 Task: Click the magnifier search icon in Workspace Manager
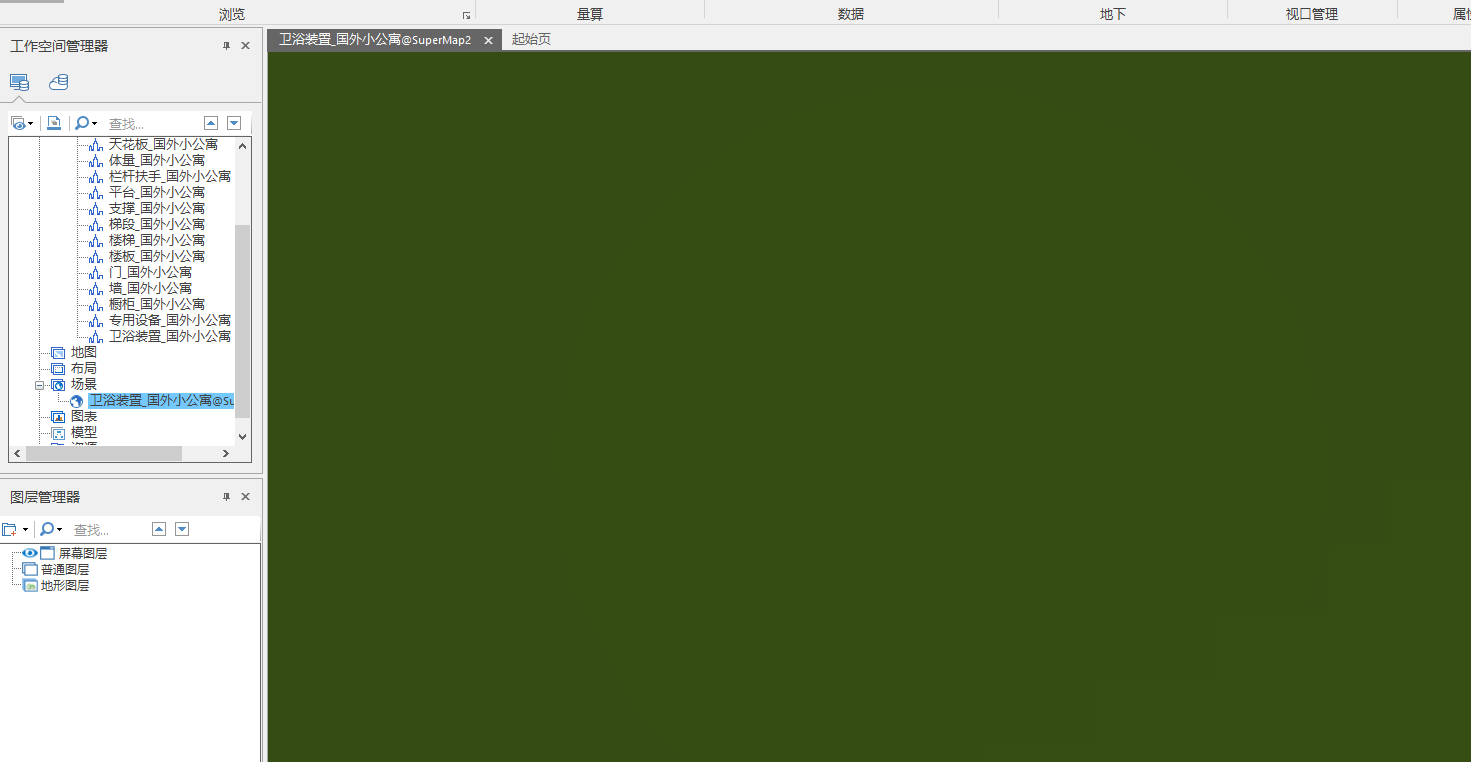[82, 123]
